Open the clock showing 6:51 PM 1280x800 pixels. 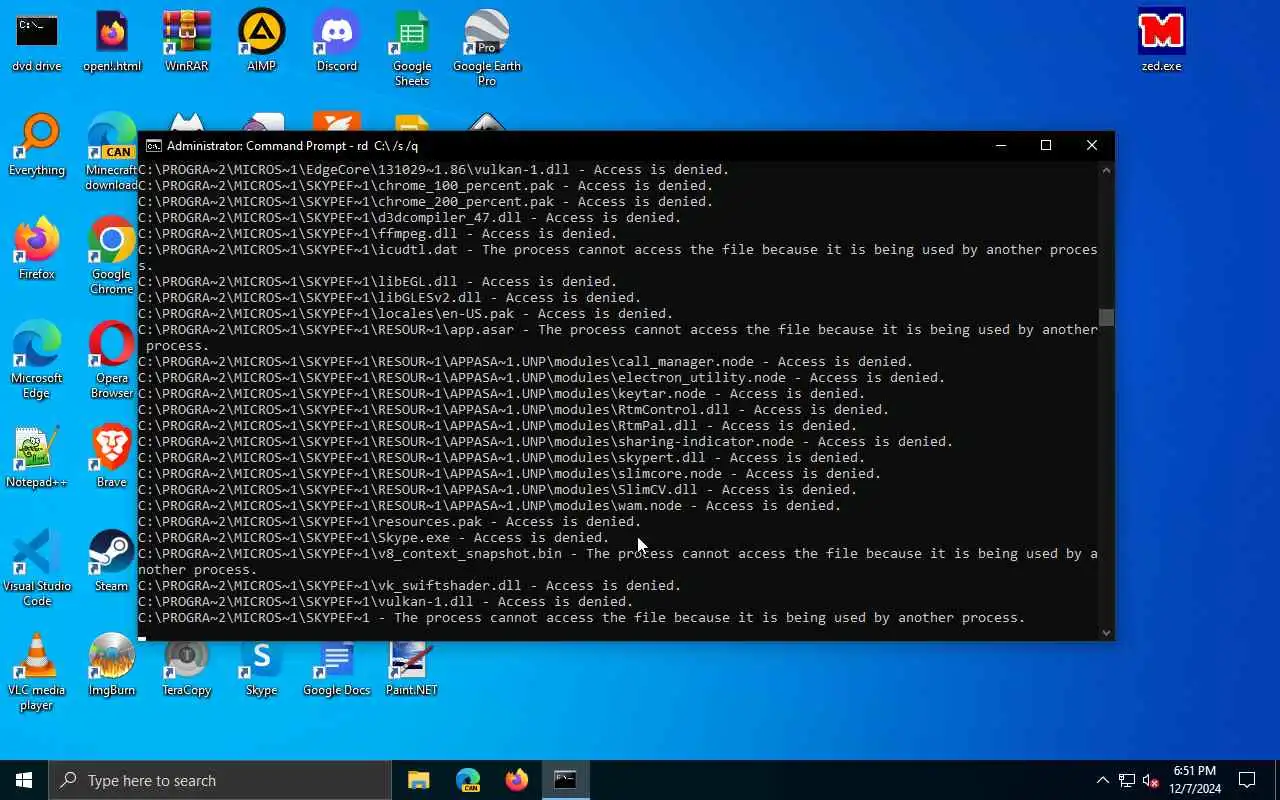(1196, 780)
